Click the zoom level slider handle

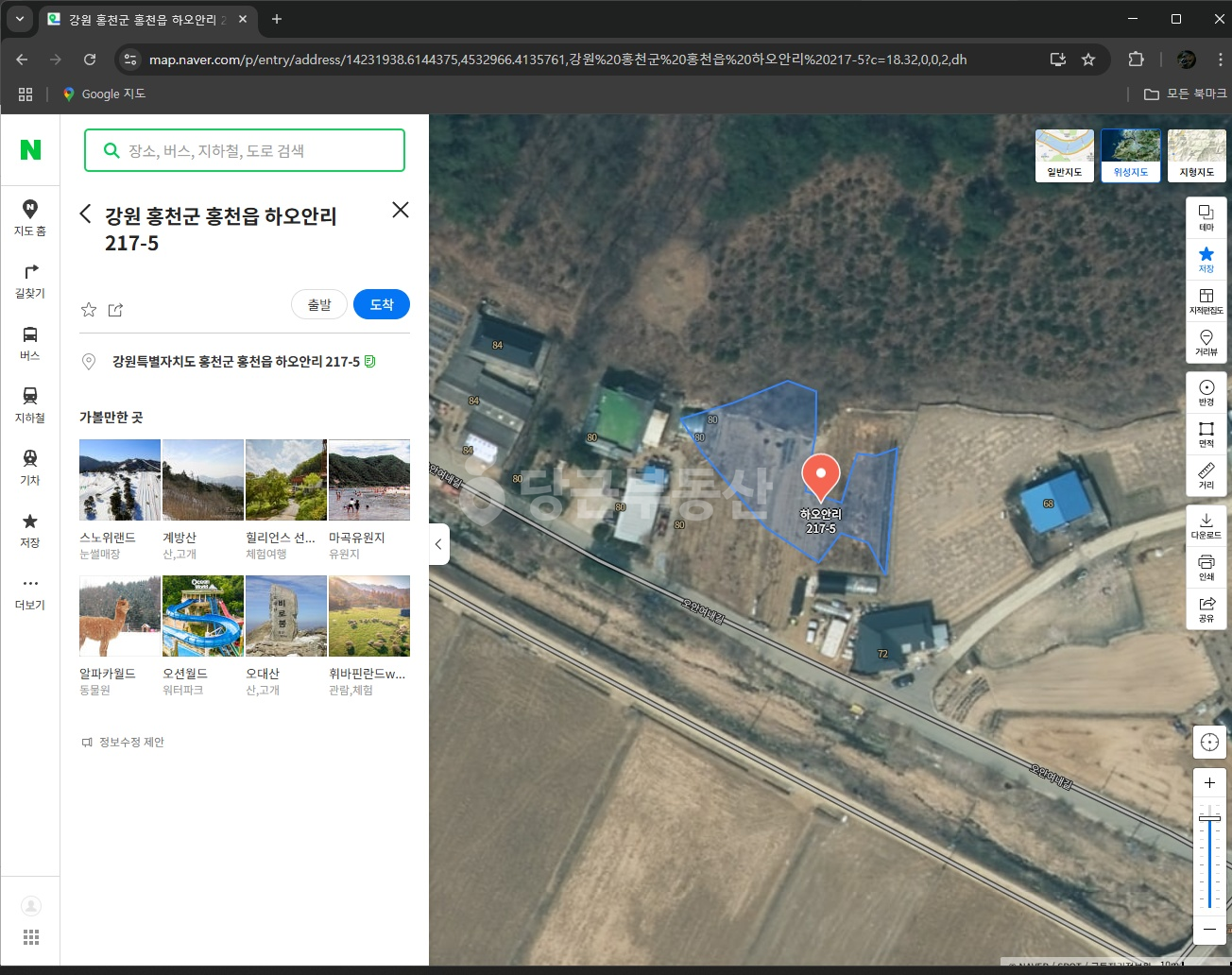pos(1209,818)
